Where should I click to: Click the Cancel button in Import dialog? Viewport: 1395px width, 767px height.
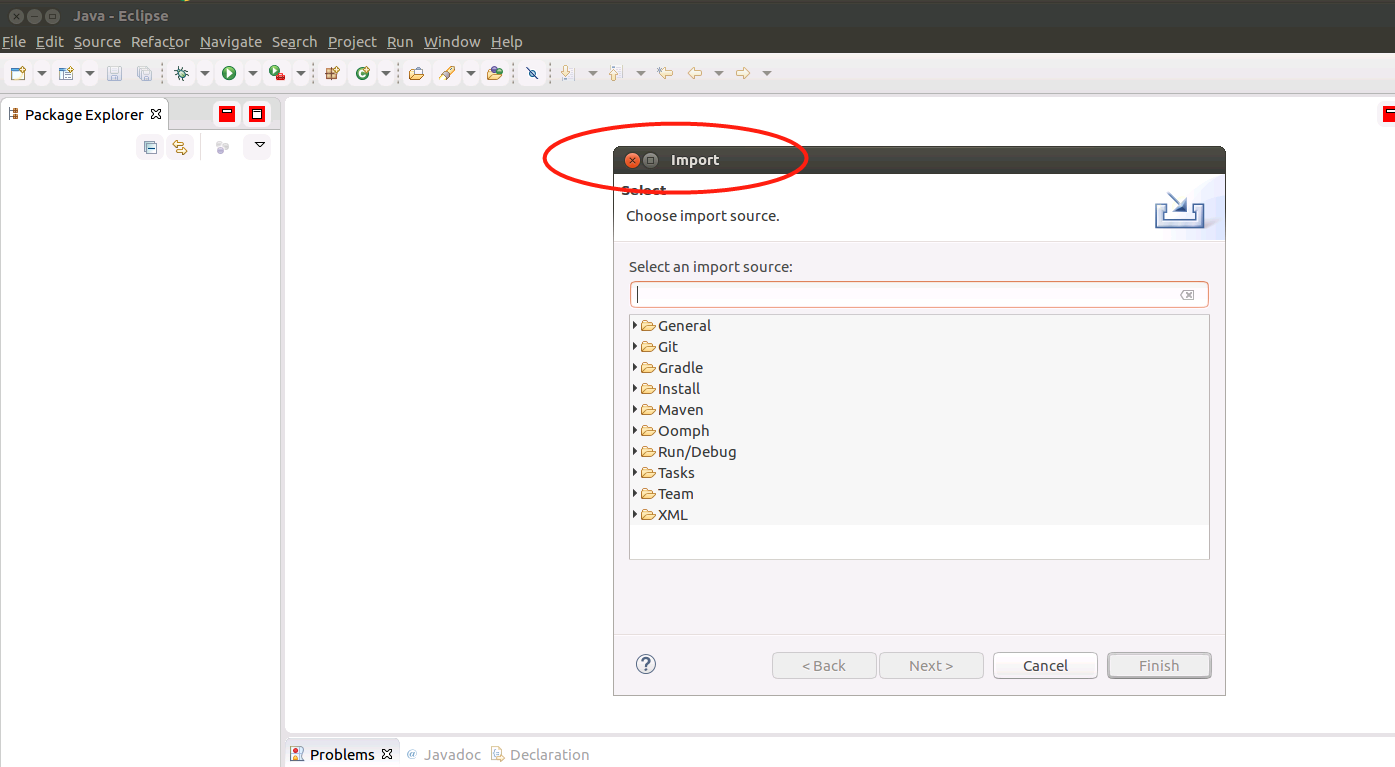coord(1045,665)
